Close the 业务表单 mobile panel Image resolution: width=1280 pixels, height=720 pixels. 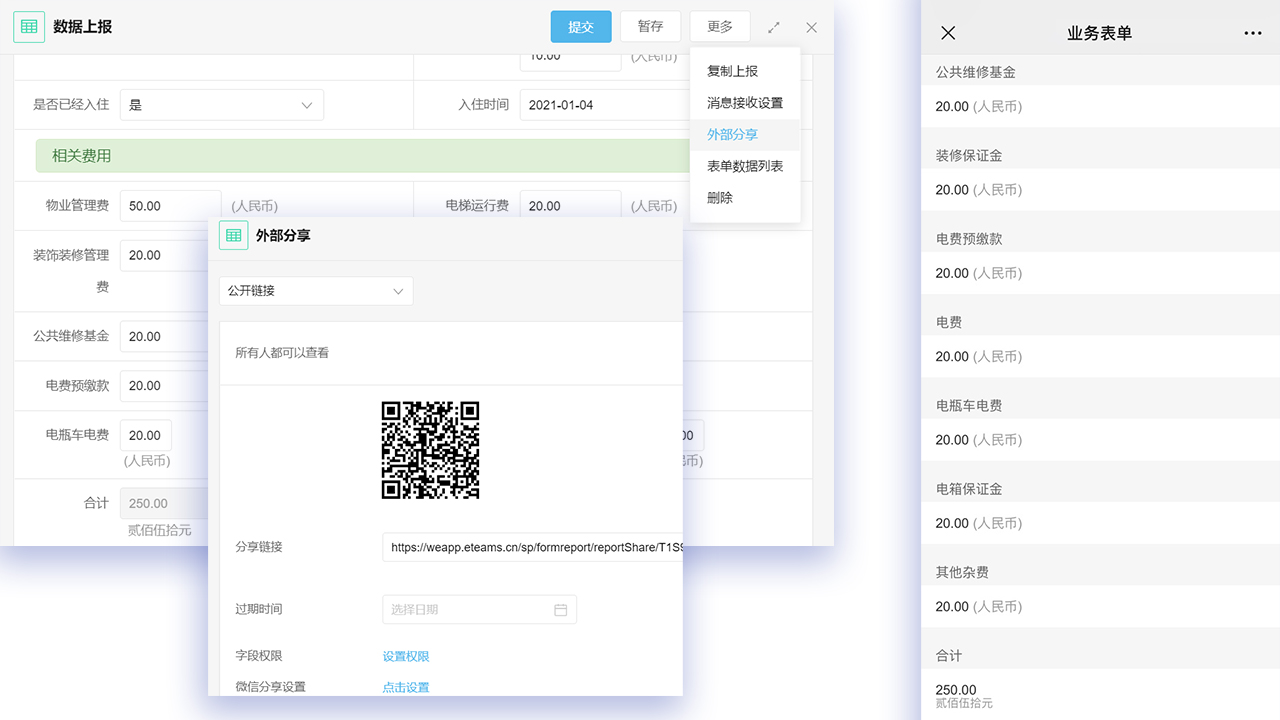pos(948,33)
